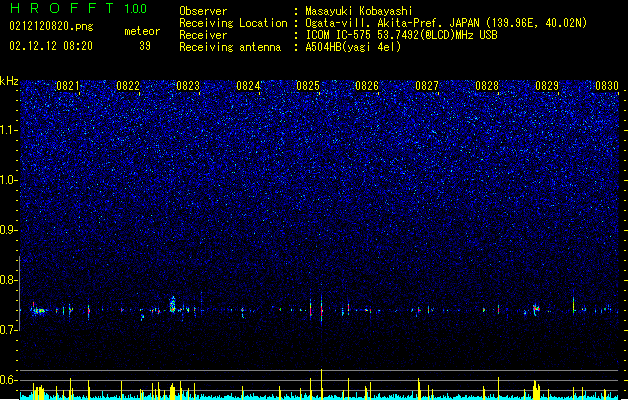This screenshot has width=629, height=400.
Task: Click the Receiving antenna label
Action: click(x=230, y=47)
